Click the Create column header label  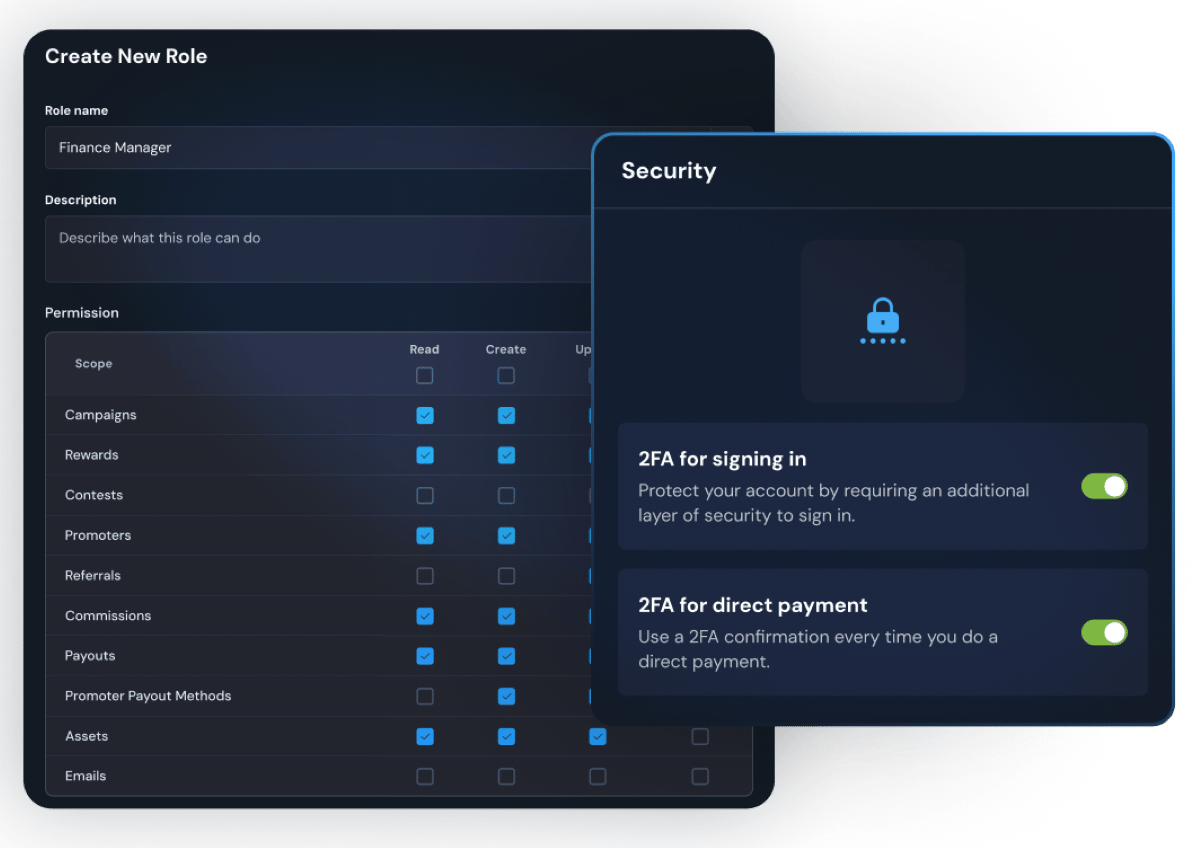506,349
